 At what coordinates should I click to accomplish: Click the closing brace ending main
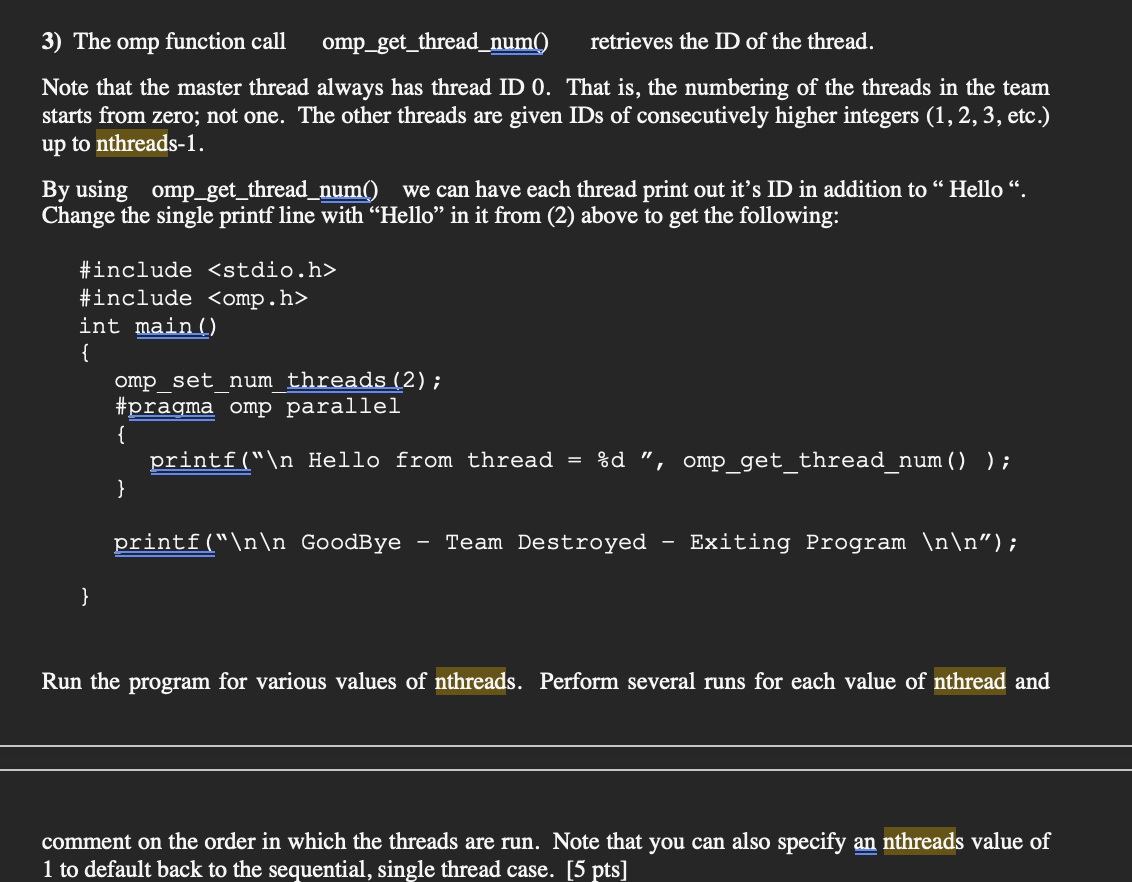pyautogui.click(x=84, y=595)
